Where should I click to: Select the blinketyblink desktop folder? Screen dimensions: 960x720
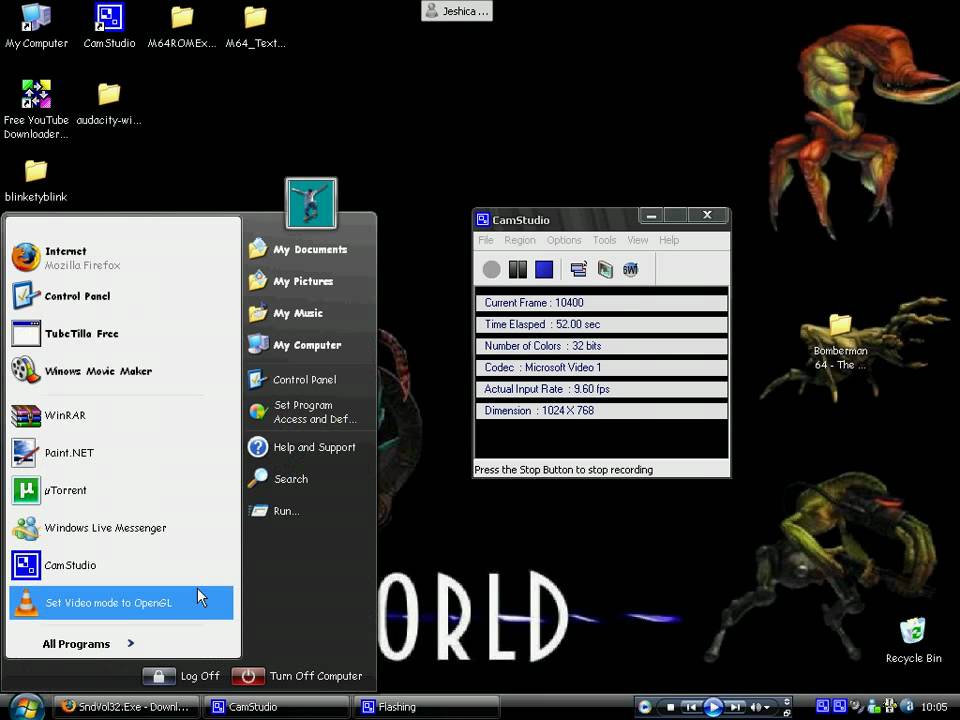click(36, 181)
